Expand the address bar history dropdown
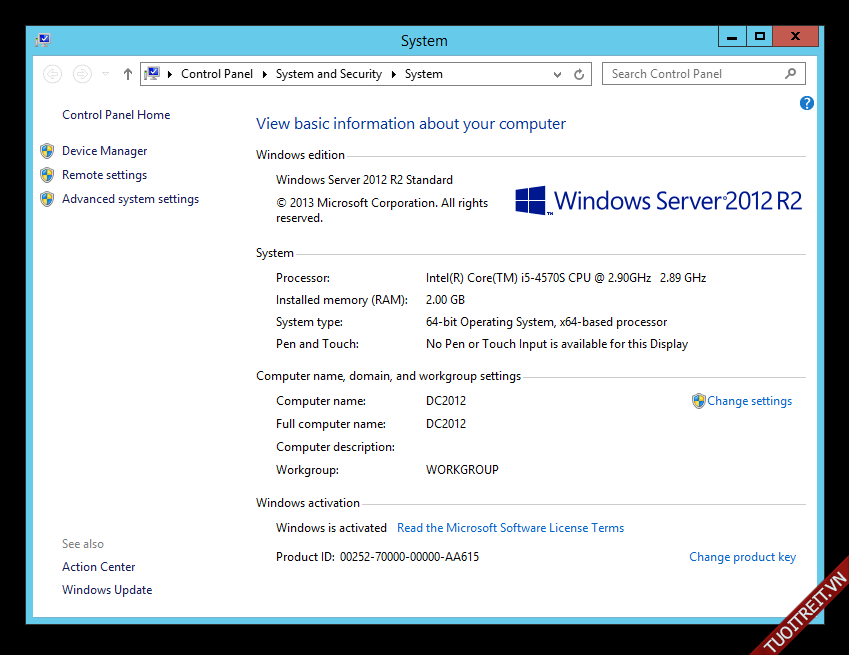The height and width of the screenshot is (655, 849). [x=558, y=74]
